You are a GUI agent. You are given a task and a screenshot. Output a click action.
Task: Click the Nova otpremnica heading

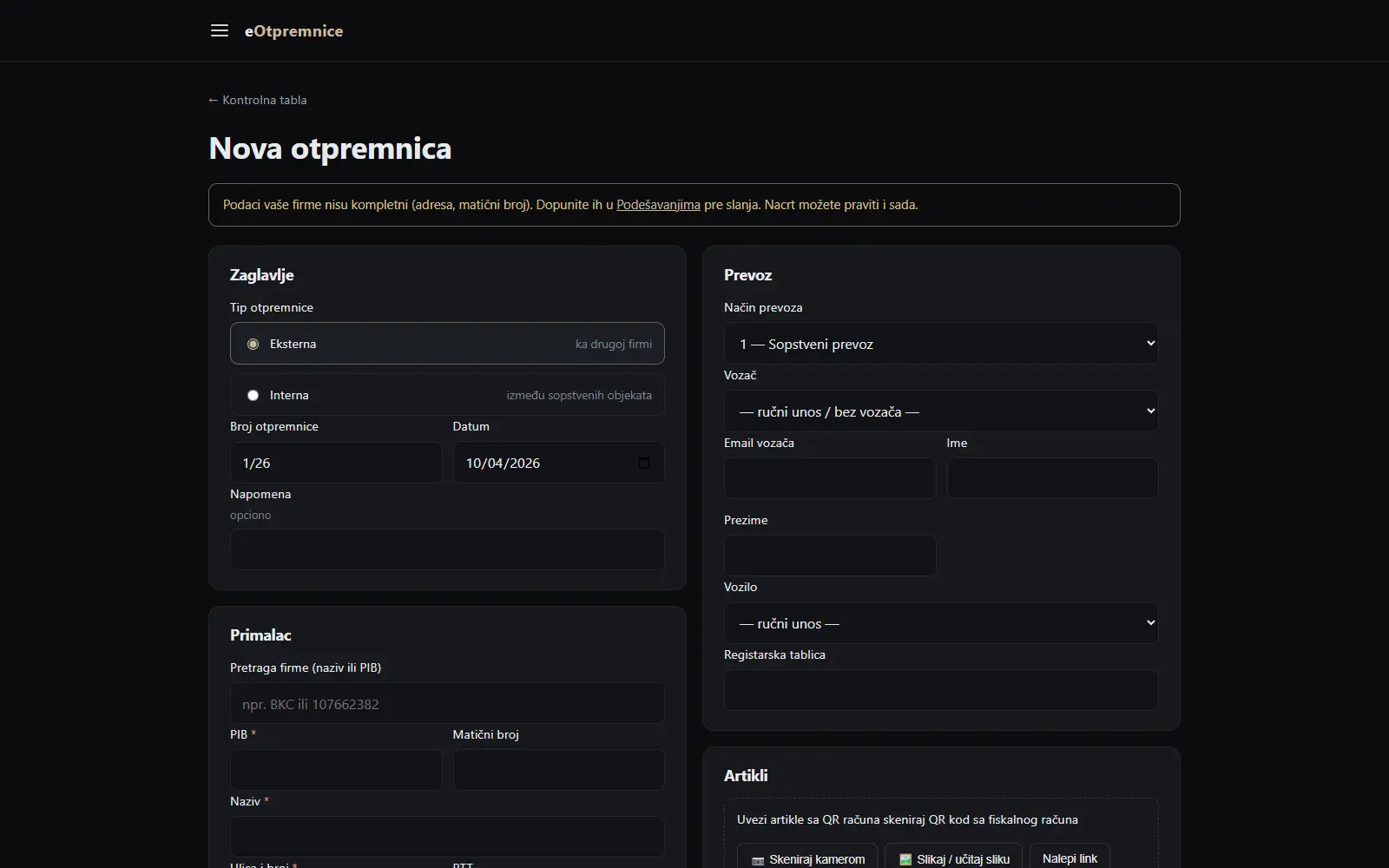point(330,148)
